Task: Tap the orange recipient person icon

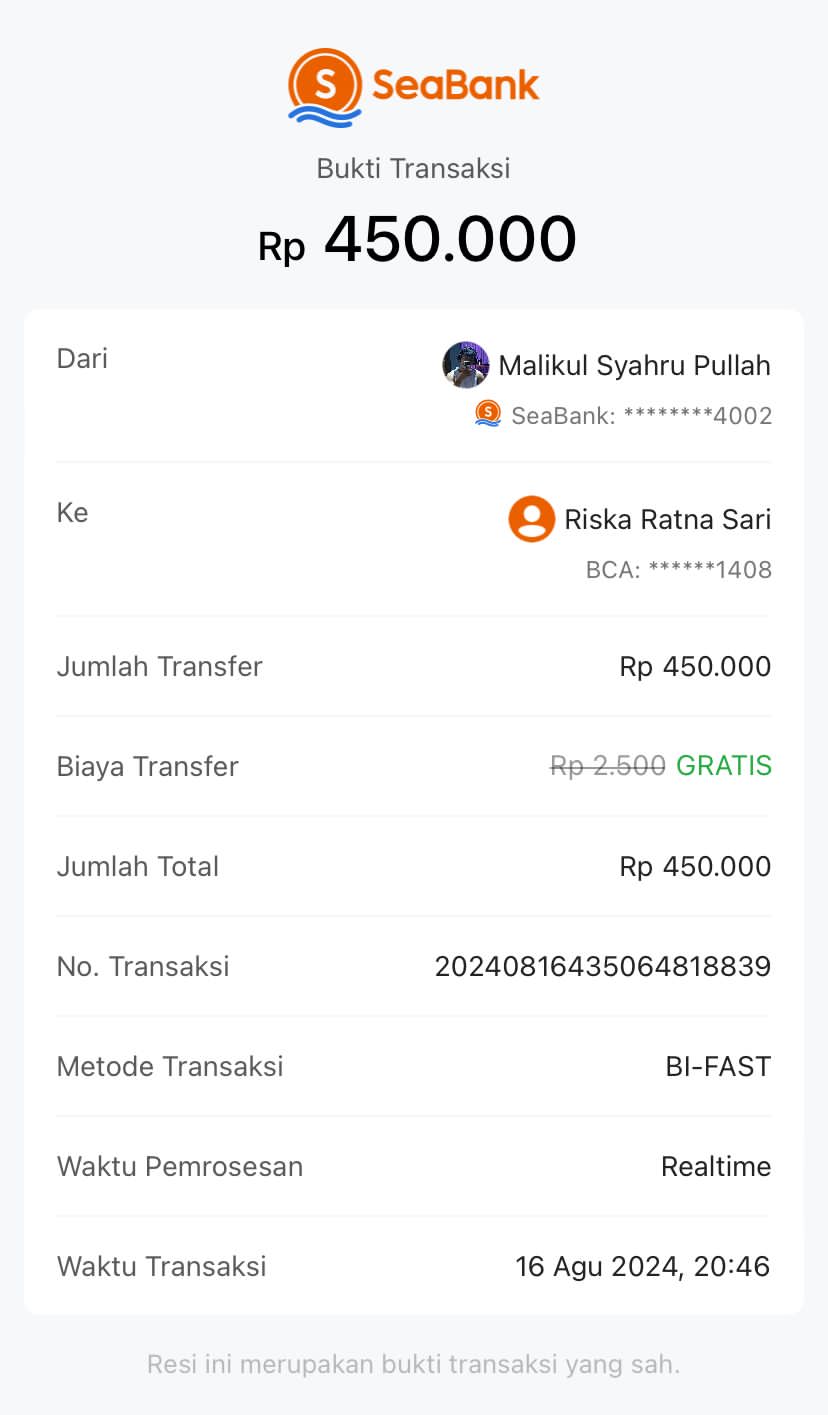Action: coord(531,519)
